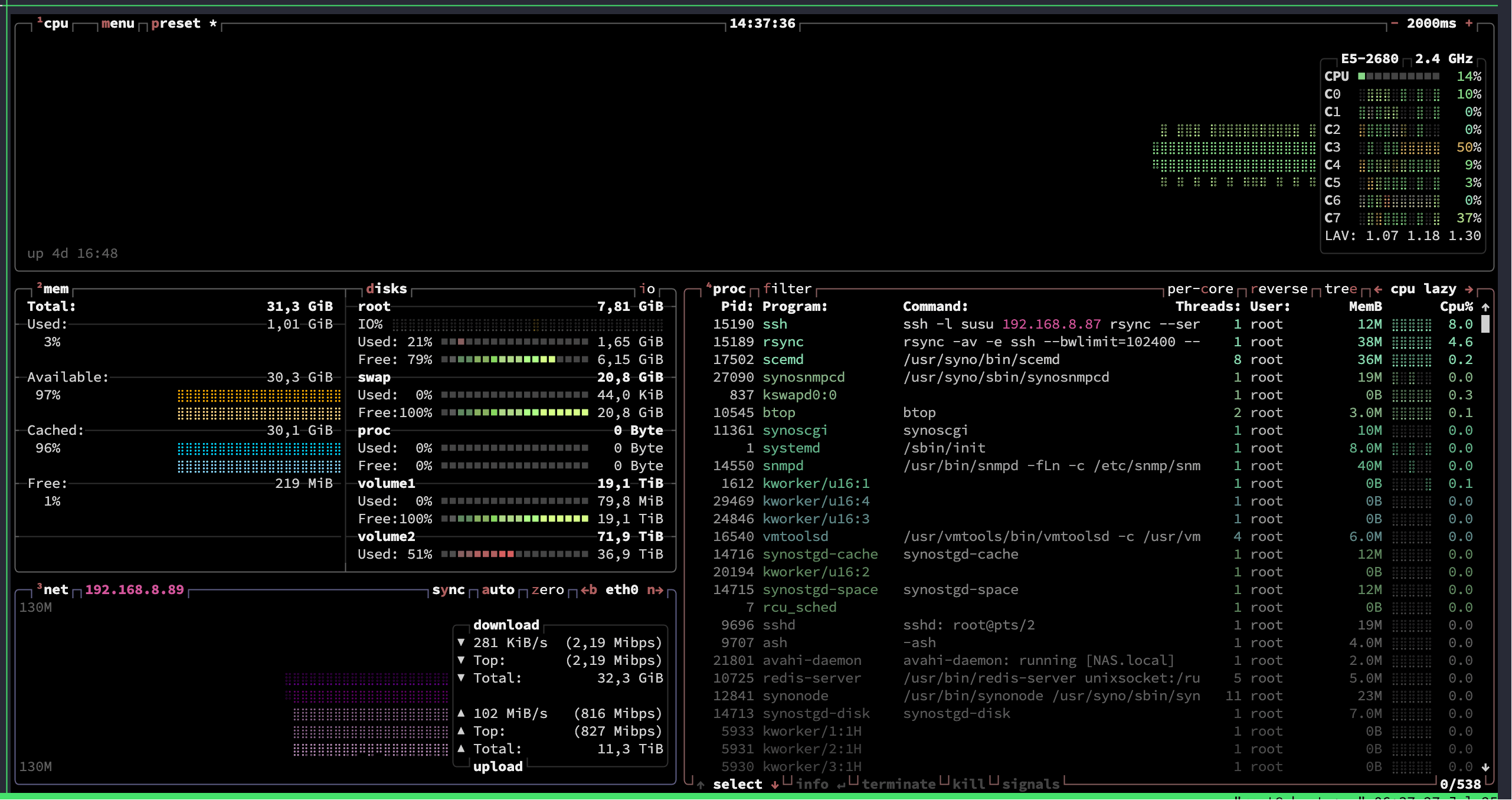1512x800 pixels.
Task: Click the Pid column header
Action: 737,307
